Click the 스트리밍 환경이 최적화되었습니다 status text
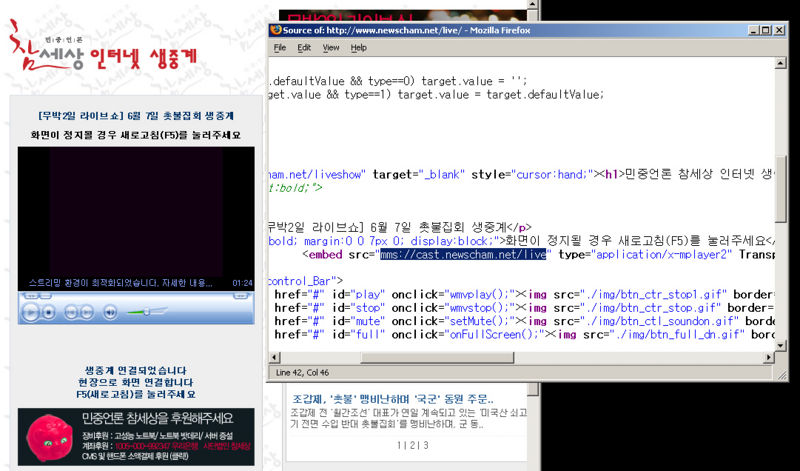 (120, 283)
